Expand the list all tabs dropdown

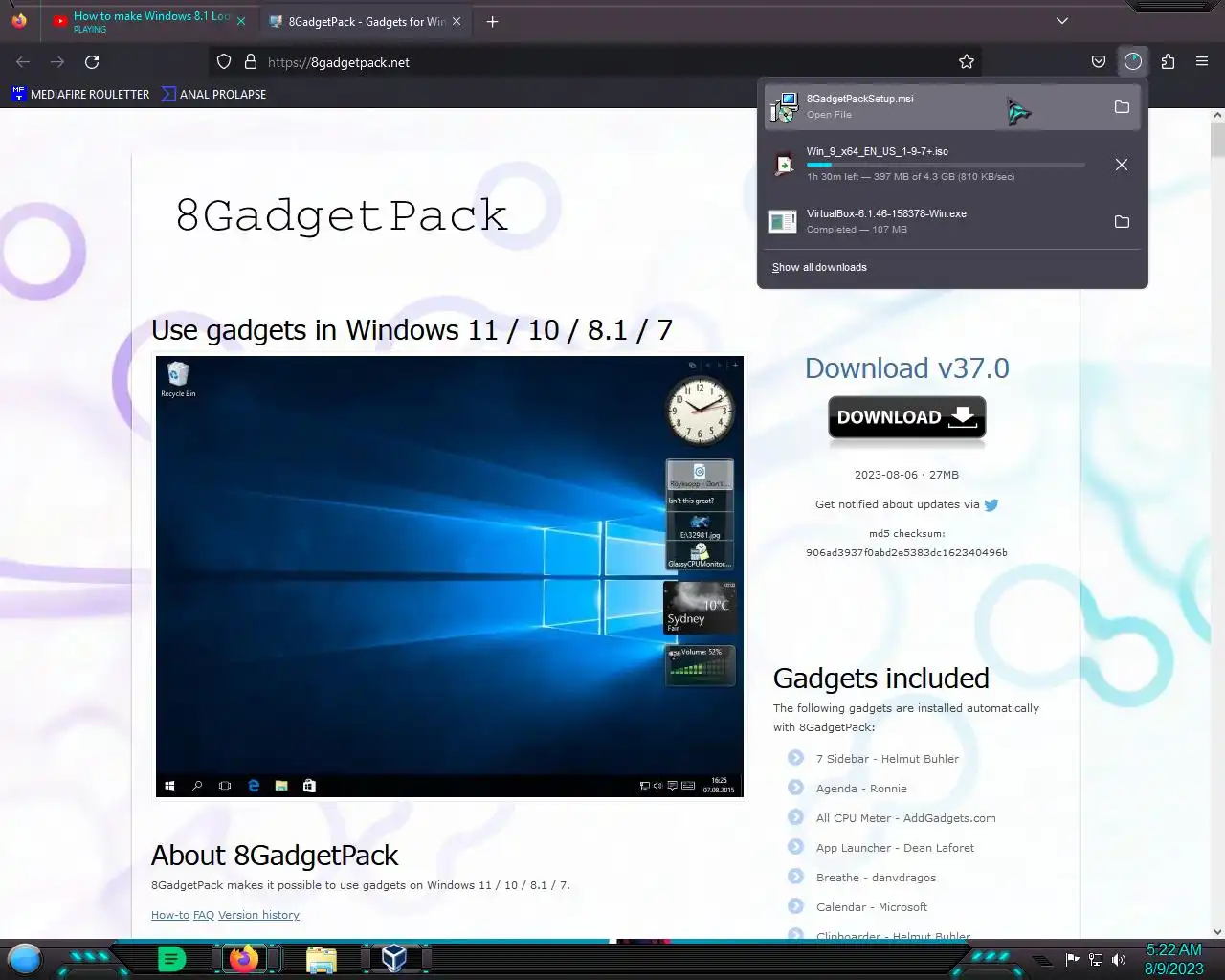pos(1061,21)
